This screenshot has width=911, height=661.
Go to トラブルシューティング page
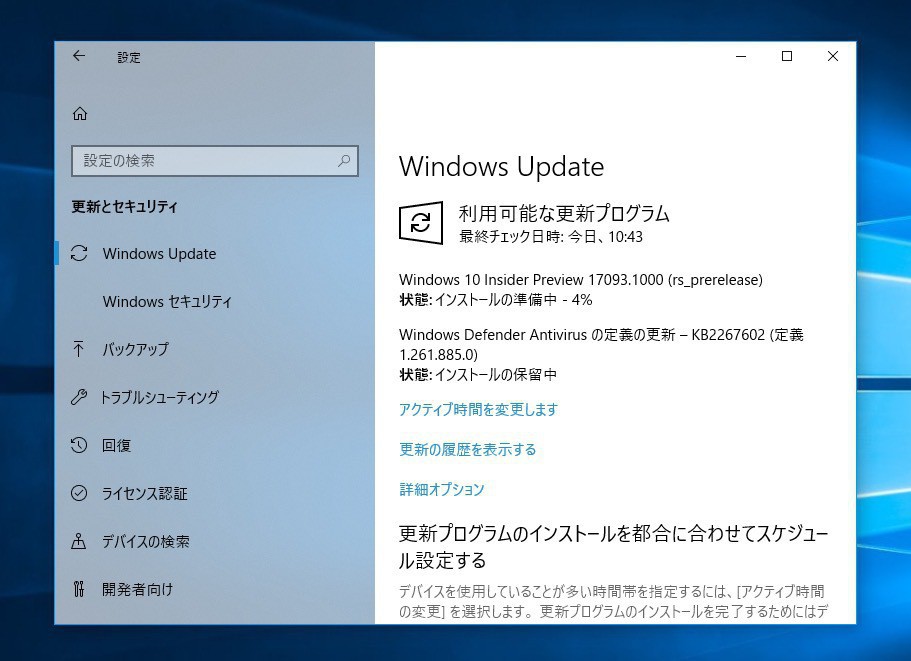[160, 397]
